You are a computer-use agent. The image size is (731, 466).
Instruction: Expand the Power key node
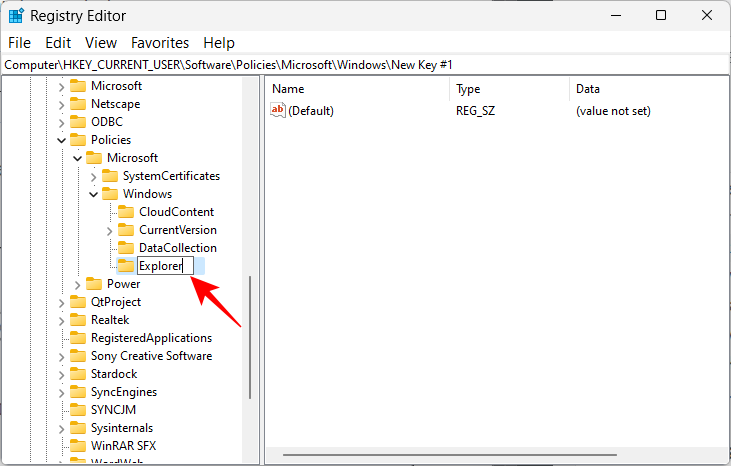pos(77,284)
